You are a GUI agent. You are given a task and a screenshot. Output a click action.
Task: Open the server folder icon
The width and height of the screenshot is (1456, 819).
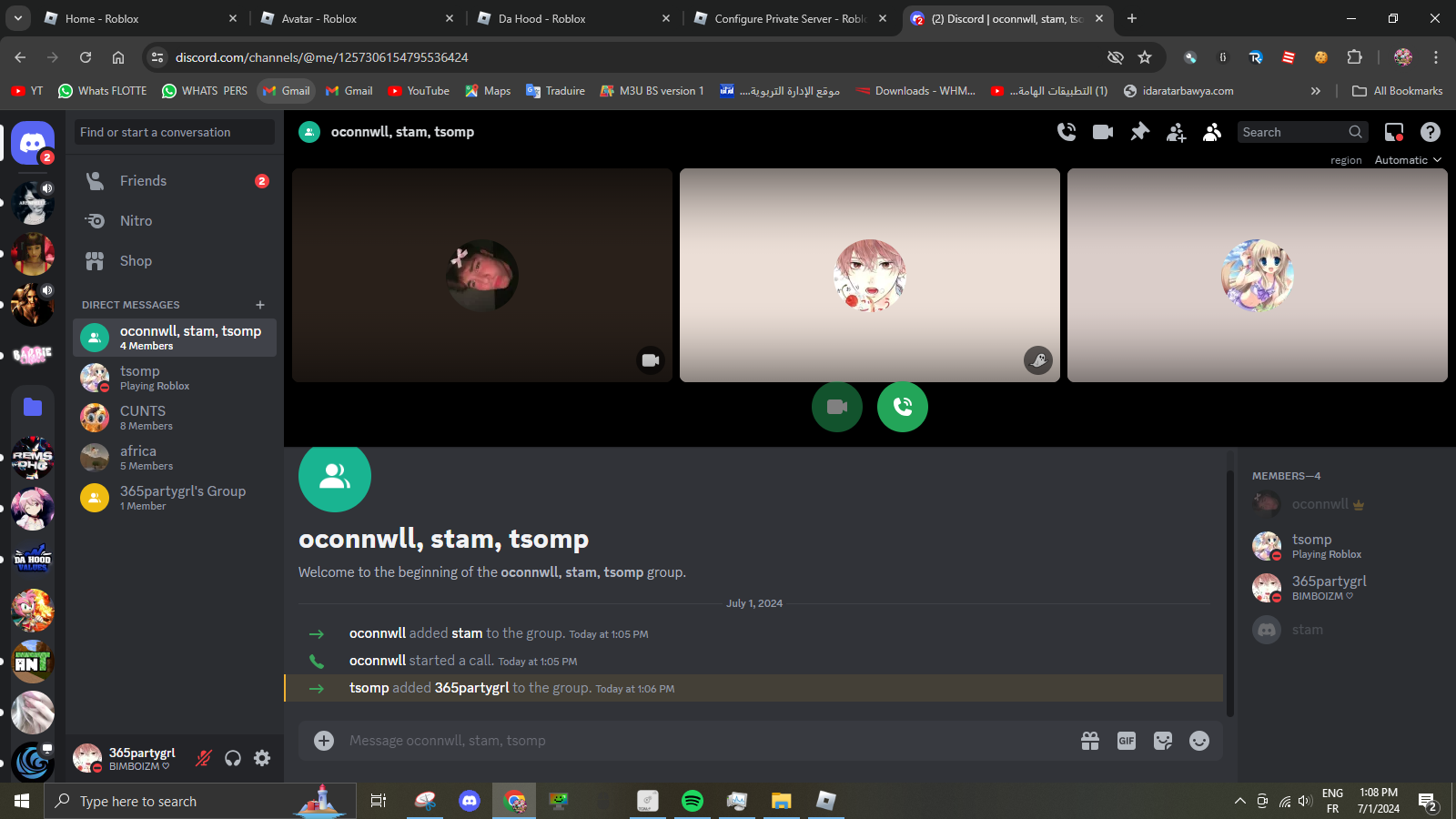[x=33, y=407]
